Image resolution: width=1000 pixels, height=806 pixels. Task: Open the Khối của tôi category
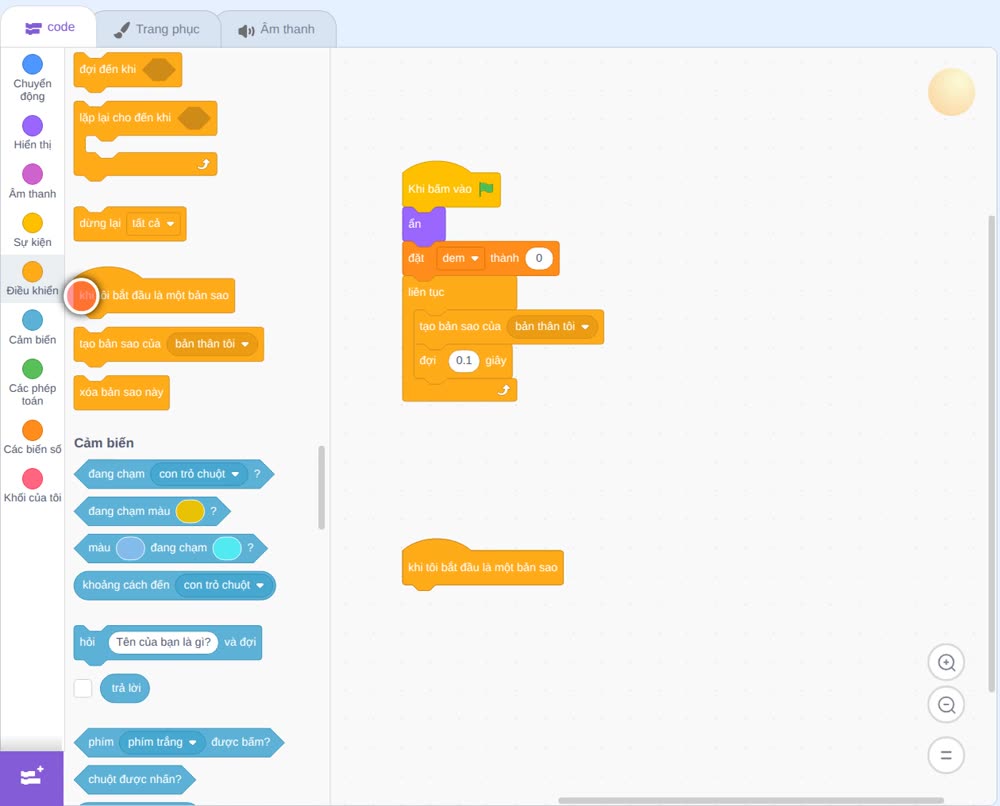point(33,485)
